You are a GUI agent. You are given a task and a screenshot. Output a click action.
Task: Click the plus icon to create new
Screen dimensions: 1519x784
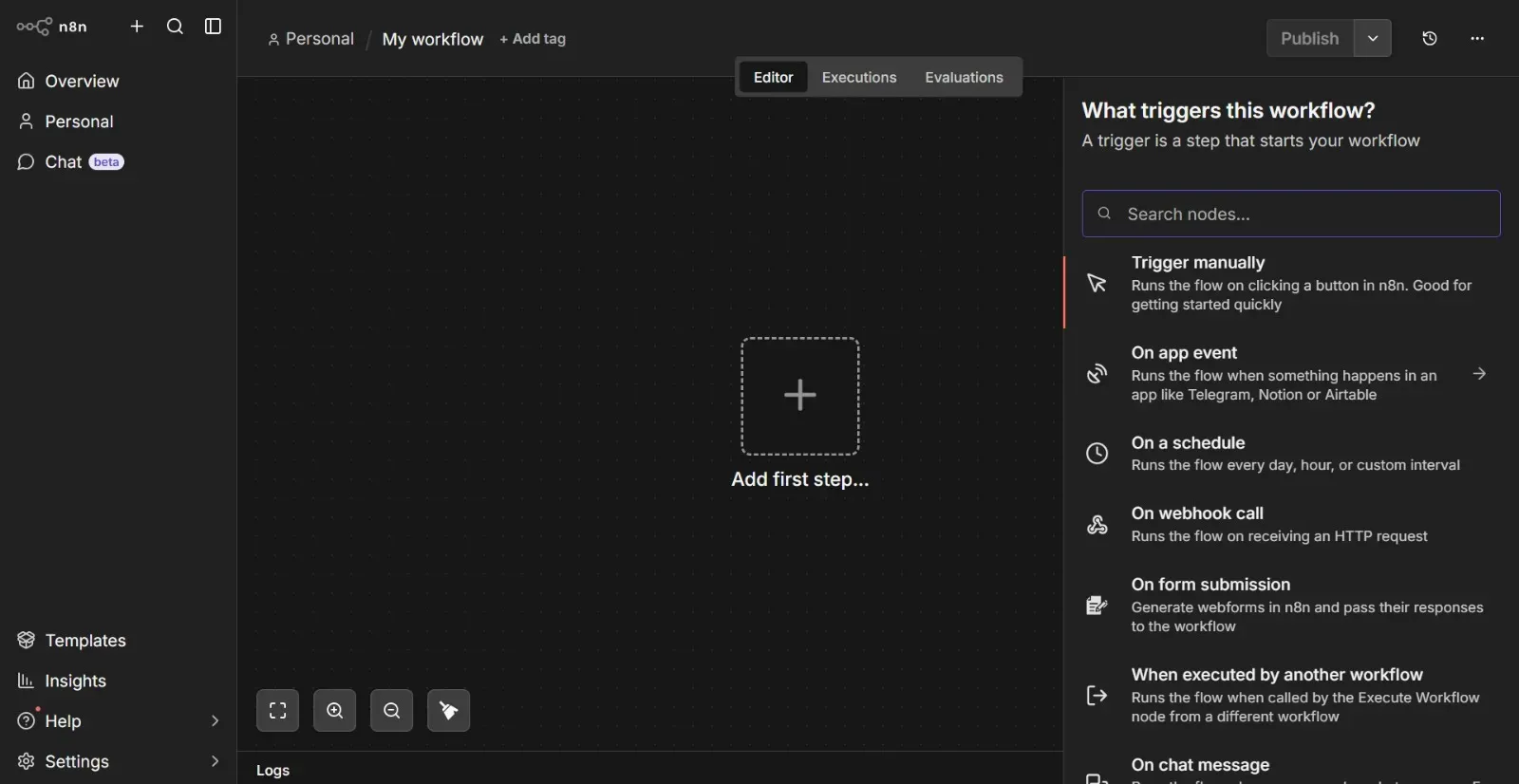tap(137, 27)
